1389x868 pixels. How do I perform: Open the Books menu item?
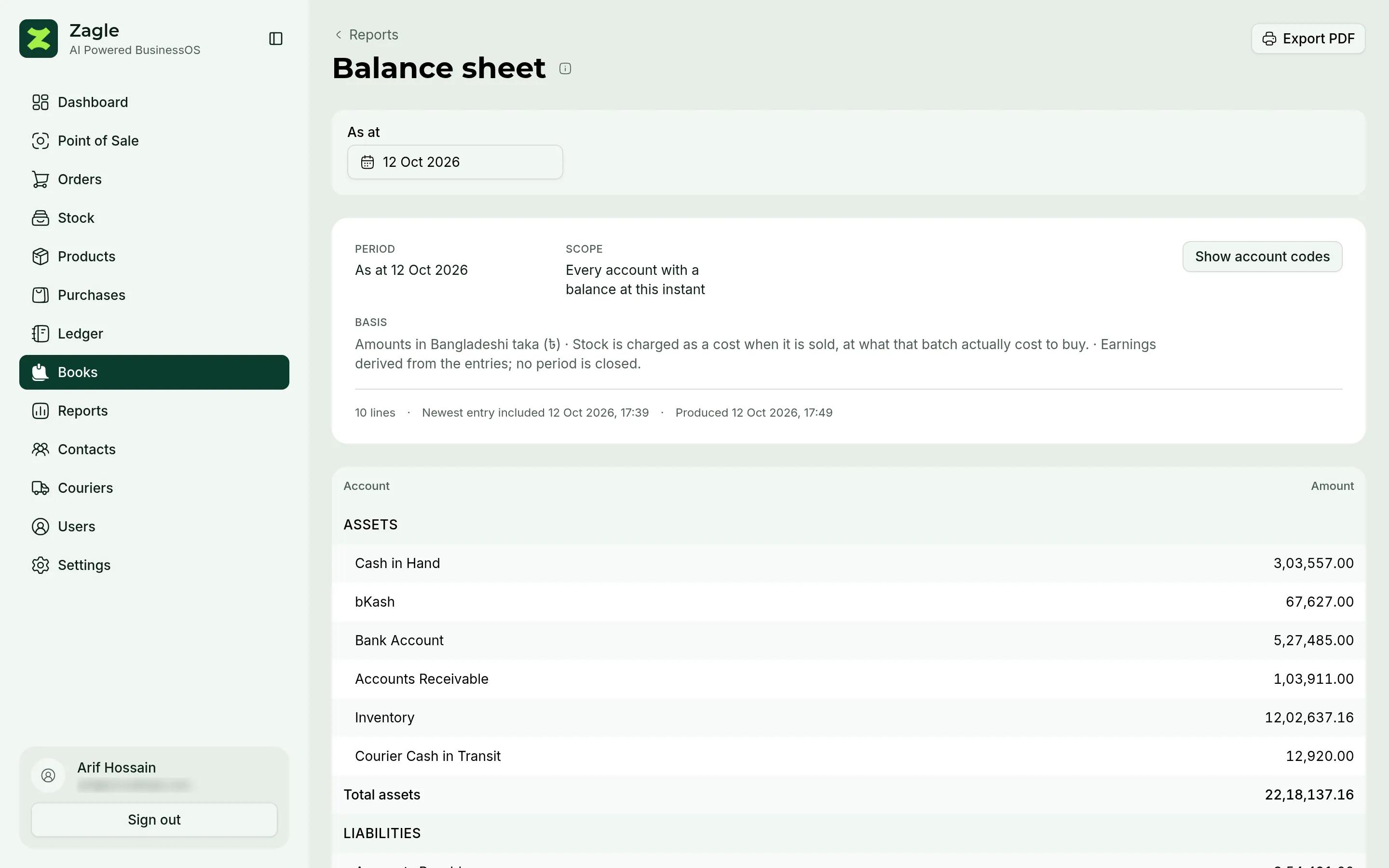click(x=154, y=372)
